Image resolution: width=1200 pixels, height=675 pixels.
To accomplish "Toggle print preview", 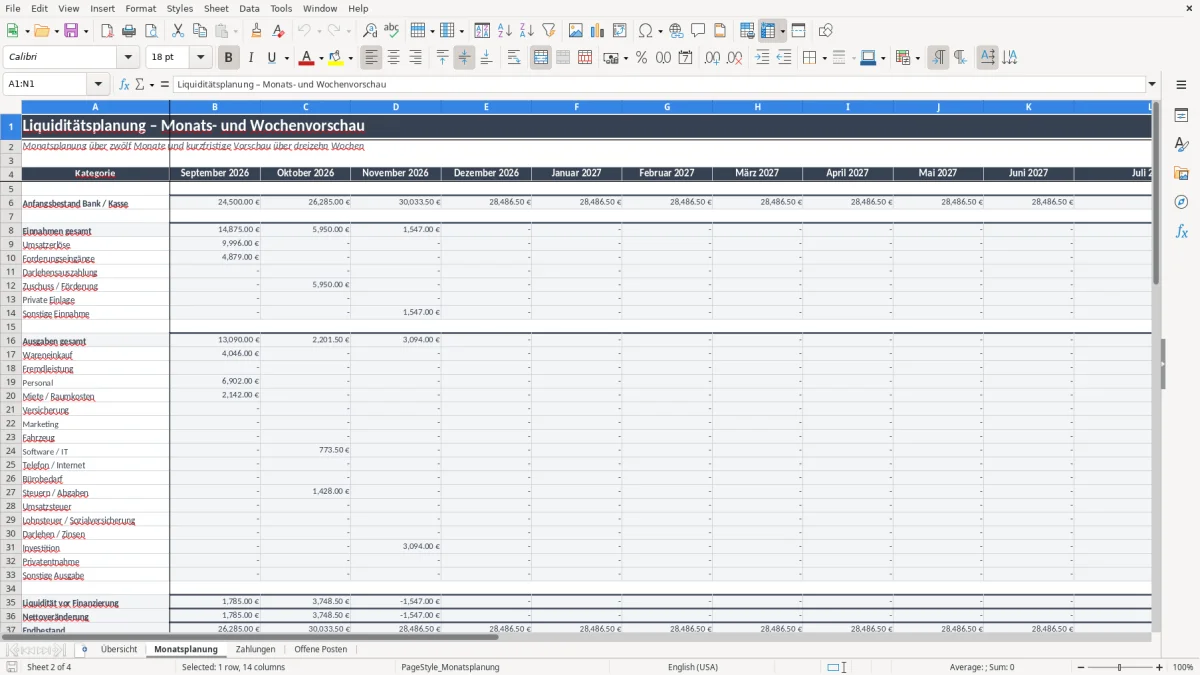I will [150, 31].
